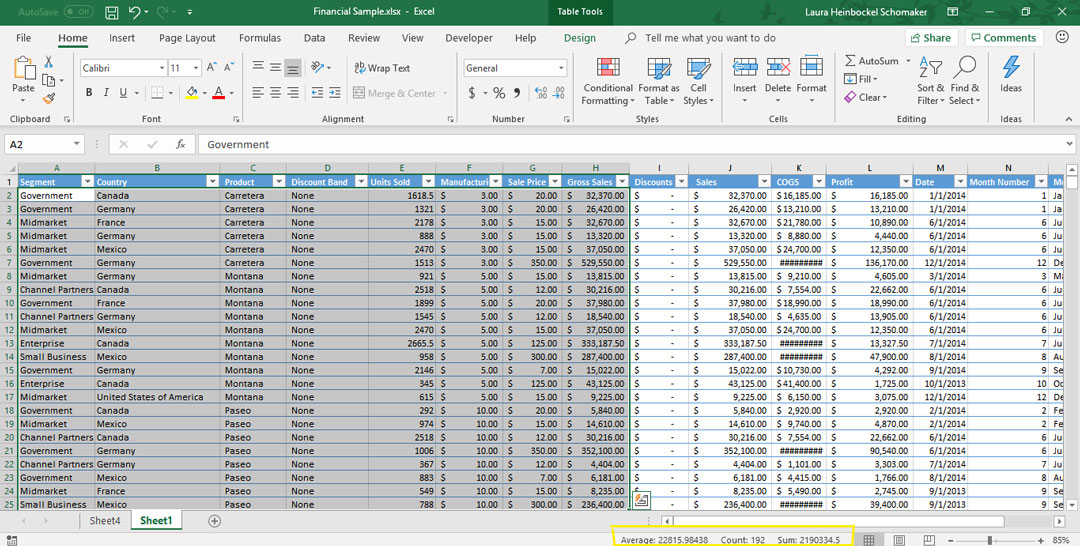Viewport: 1080px width, 546px height.
Task: Open the File tab
Action: (23, 39)
